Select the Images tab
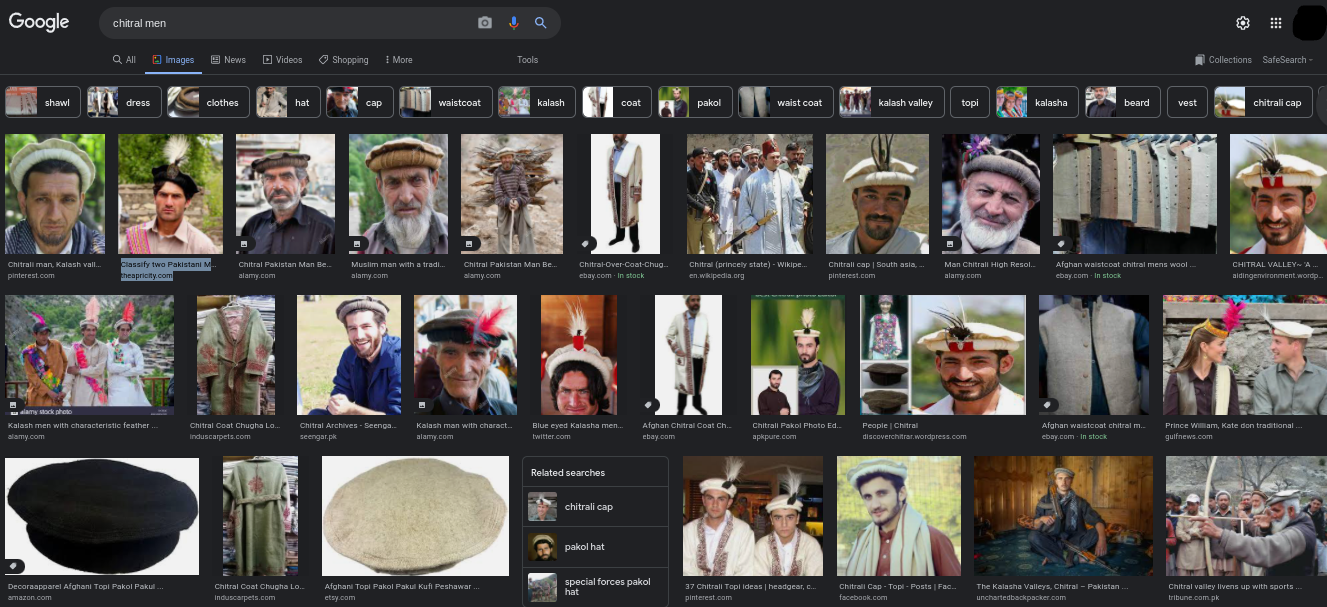 [x=173, y=60]
